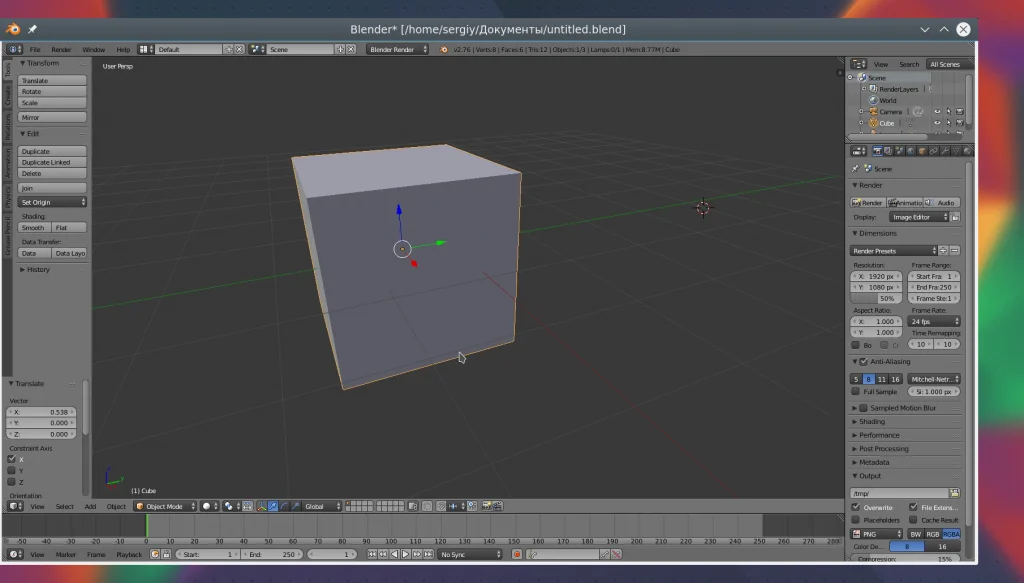Screen dimensions: 1024x583
Task: Disable the Overwrite checkbox
Action: click(x=855, y=507)
